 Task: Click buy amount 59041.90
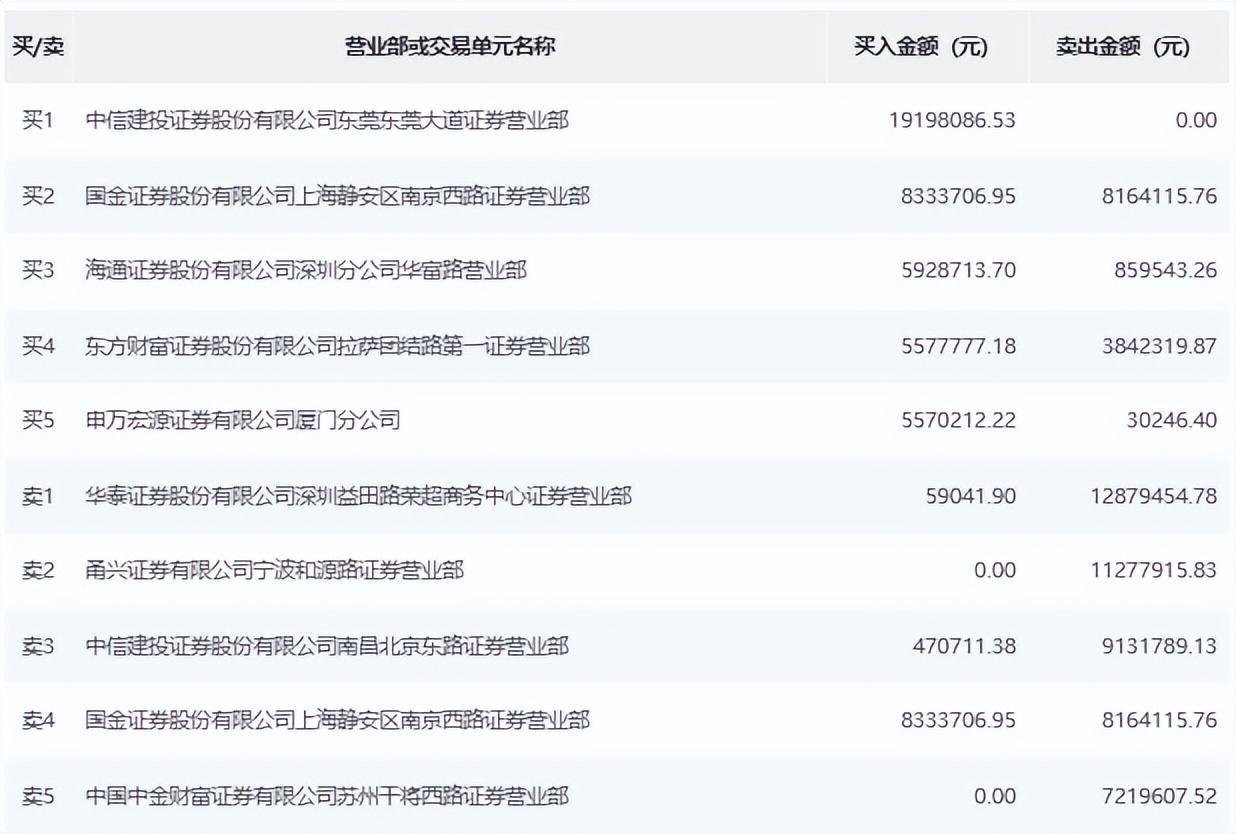971,495
